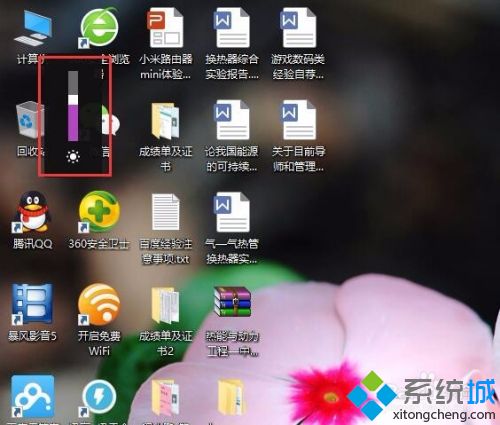Screen dimensions: 500x425
Task: Open the 气—气热管换热器实 Word document
Action: tap(232, 212)
